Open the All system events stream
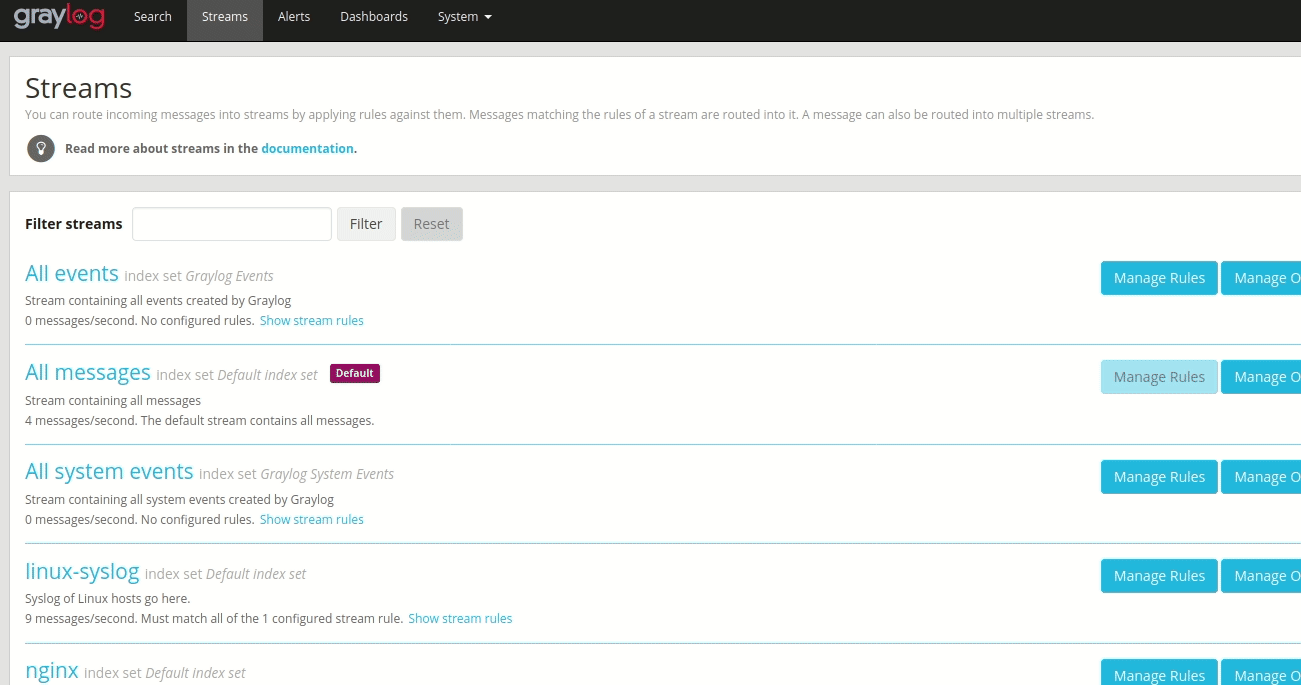Image resolution: width=1301 pixels, height=685 pixels. tap(109, 472)
